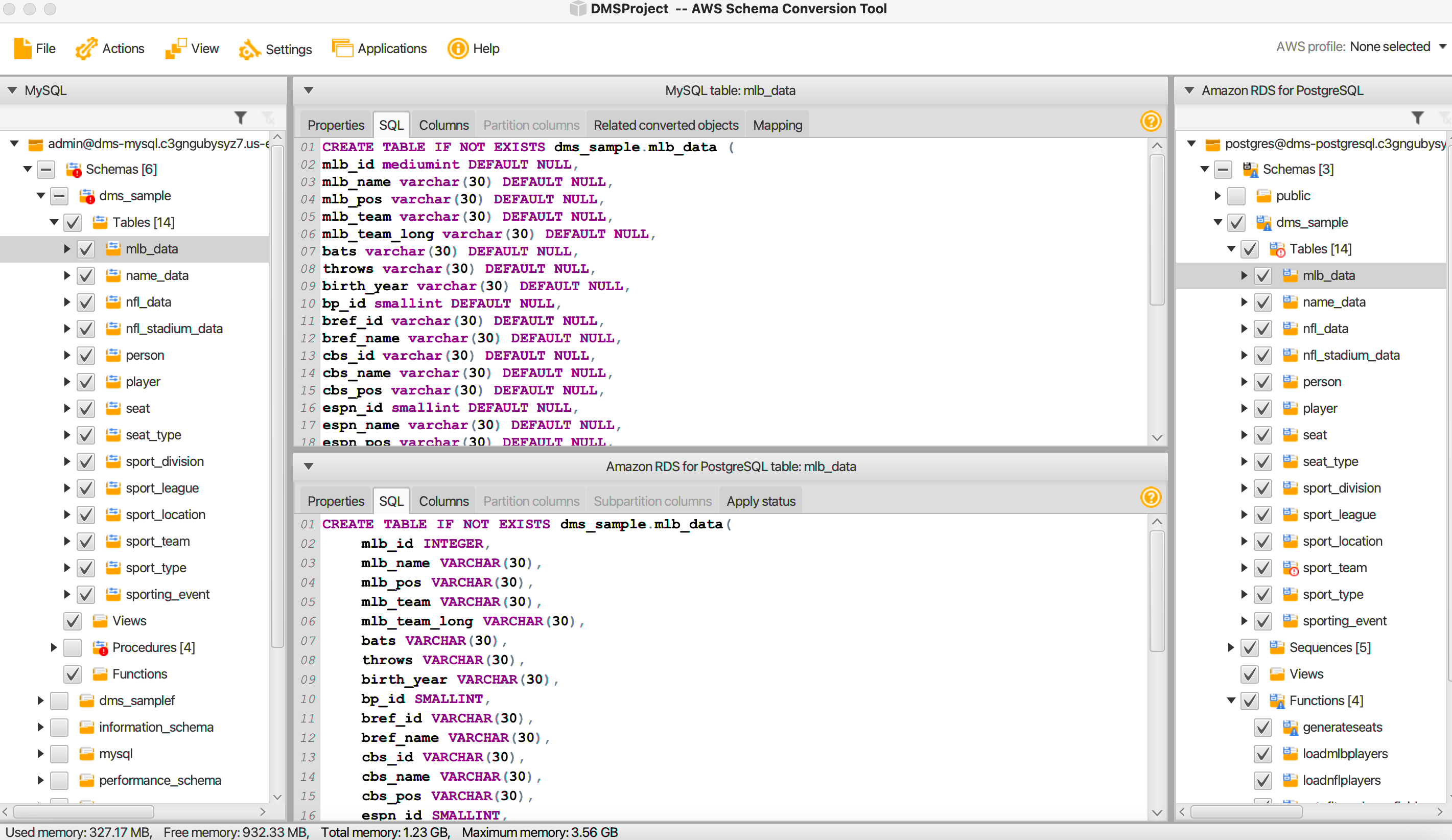Image resolution: width=1452 pixels, height=840 pixels.
Task: Click the source SQL scroll-down arrow
Action: point(1157,438)
